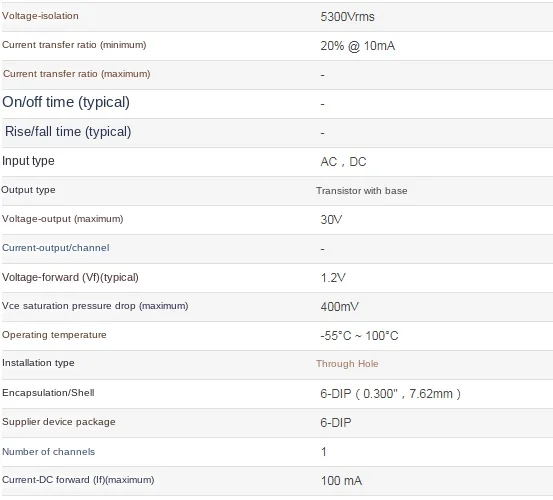
Task: Select the 20% @ 10mA value
Action: [358, 46]
